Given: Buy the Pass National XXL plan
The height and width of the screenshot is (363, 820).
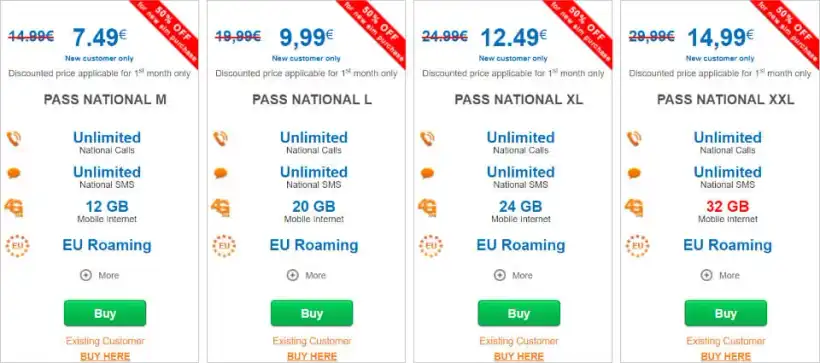Looking at the screenshot, I should click(x=726, y=313).
